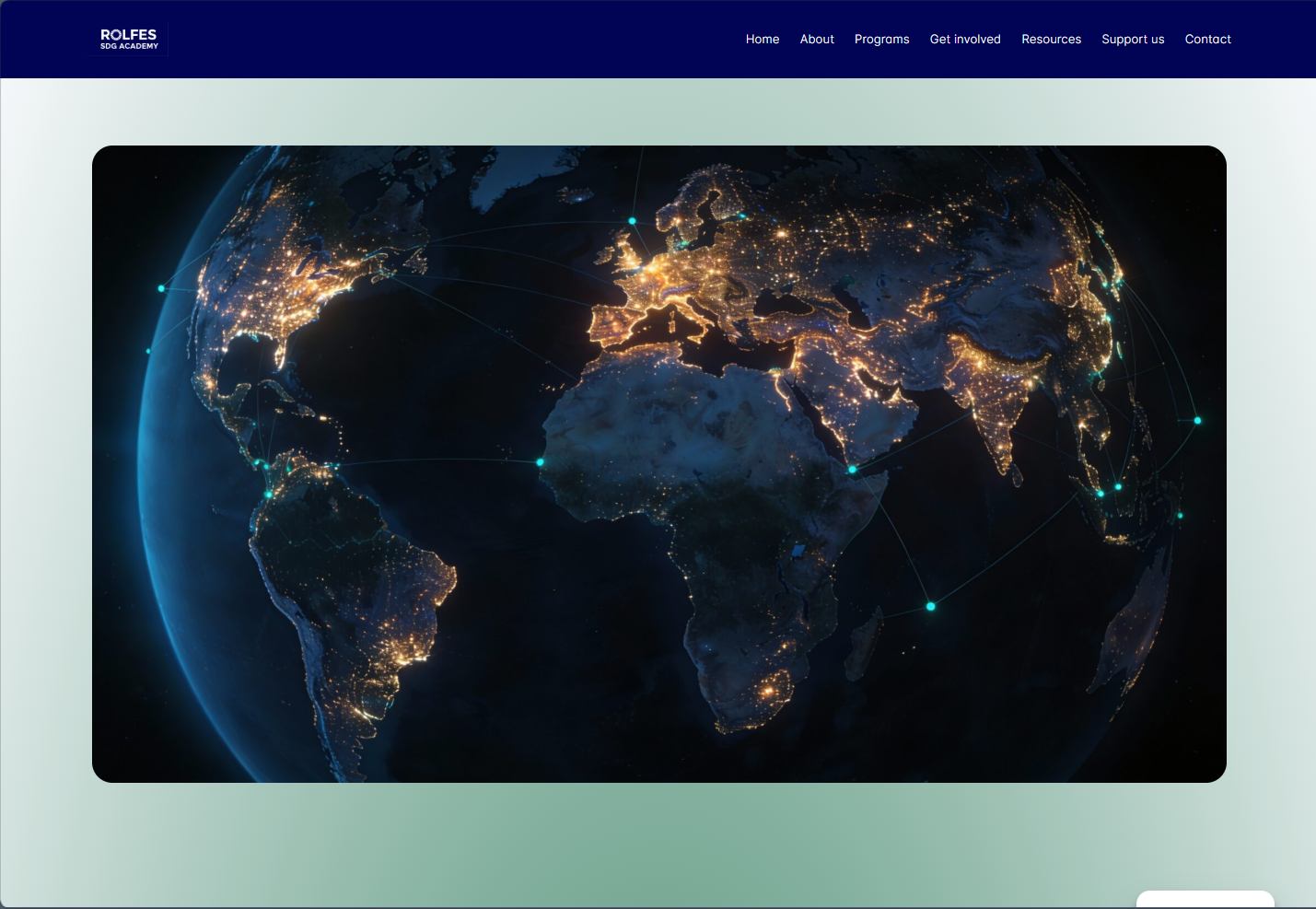Click the Support us link
Viewport: 1316px width, 909px height.
1132,40
